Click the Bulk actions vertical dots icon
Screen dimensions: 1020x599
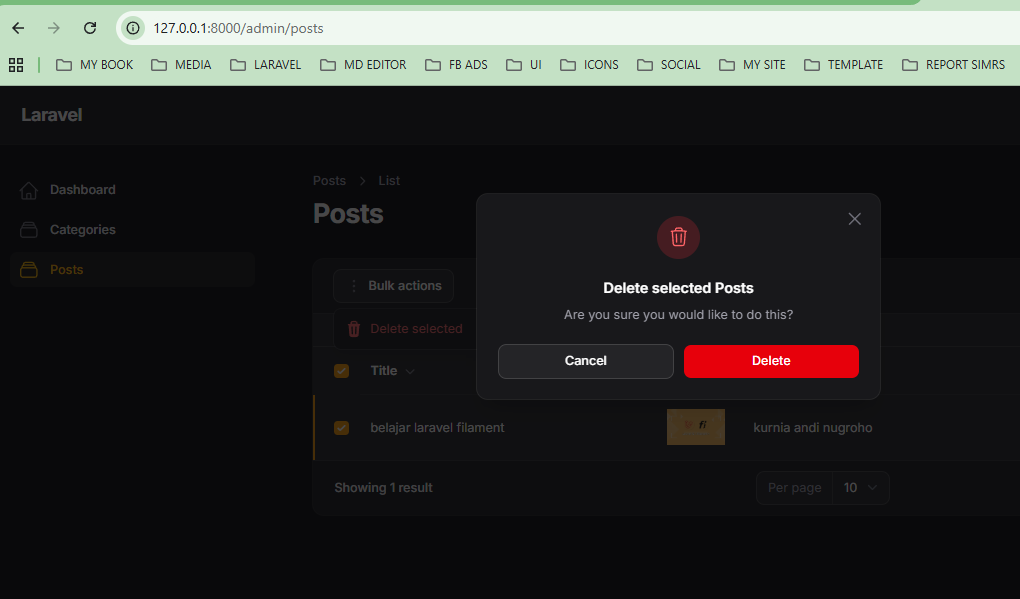point(352,286)
